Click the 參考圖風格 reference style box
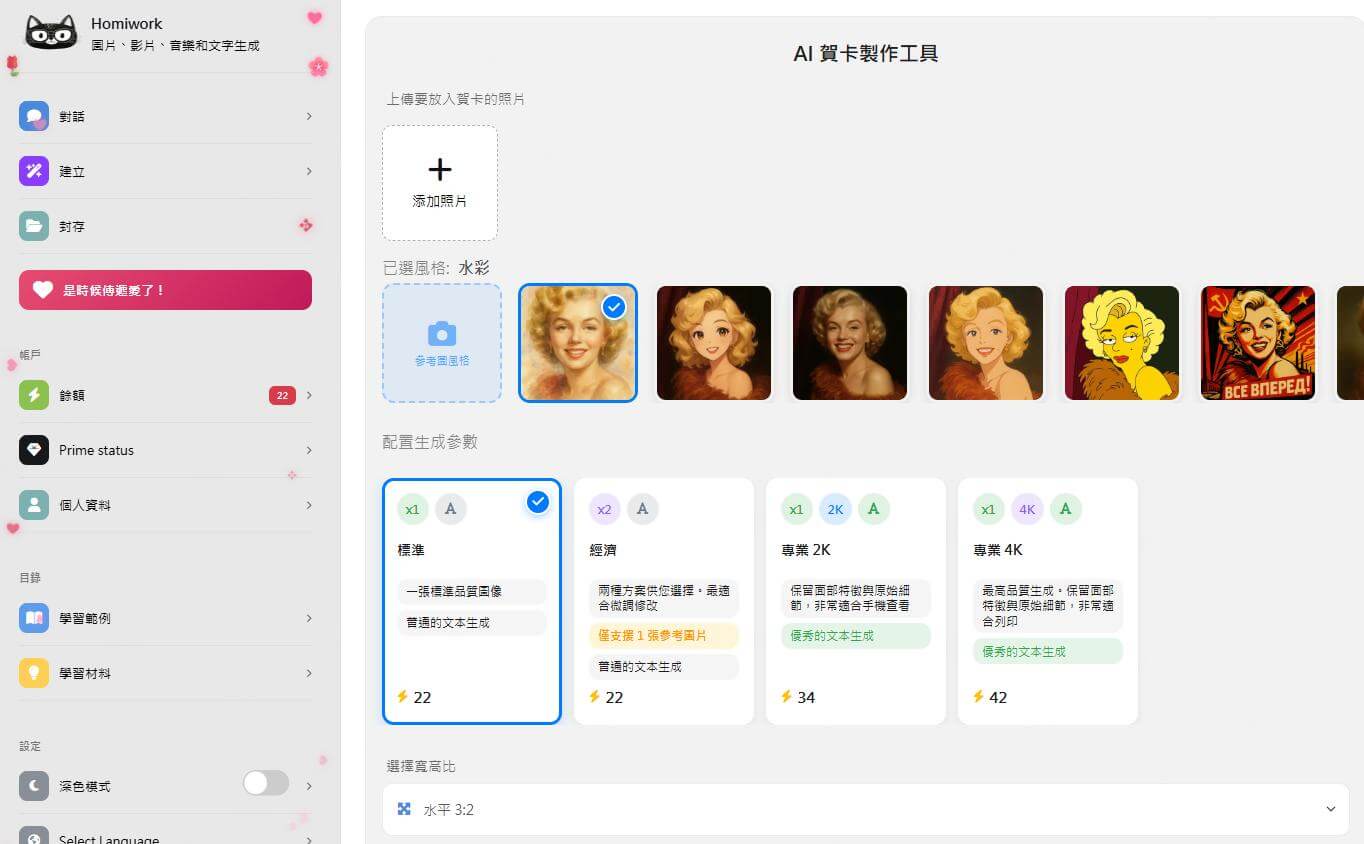The width and height of the screenshot is (1364, 844). 442,343
